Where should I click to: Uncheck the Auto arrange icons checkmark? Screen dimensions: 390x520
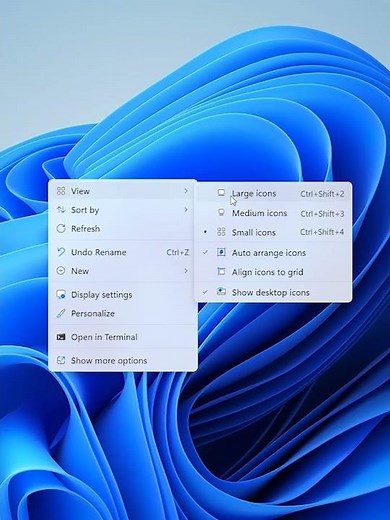[x=205, y=252]
